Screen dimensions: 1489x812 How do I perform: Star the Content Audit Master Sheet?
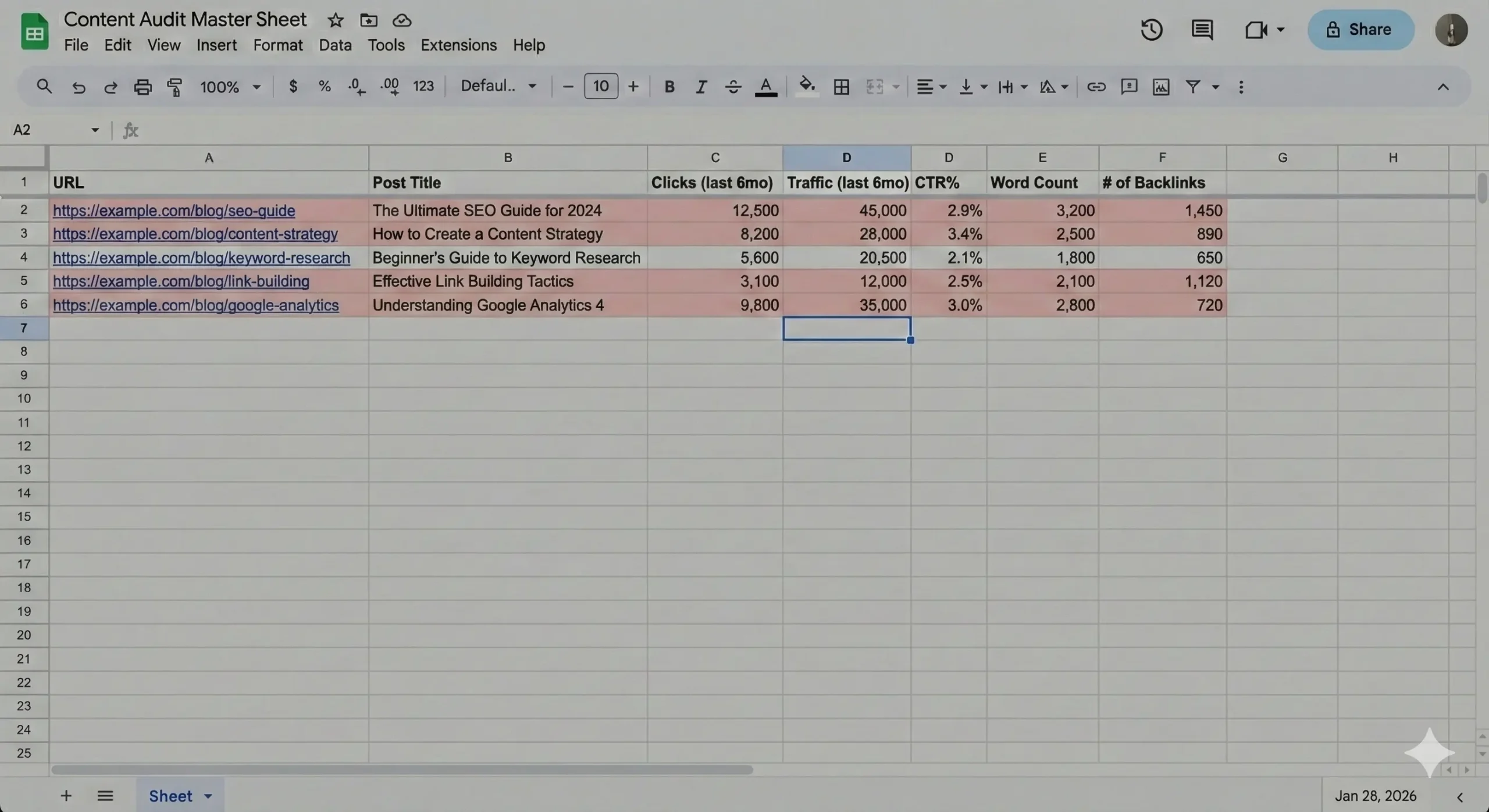click(335, 20)
